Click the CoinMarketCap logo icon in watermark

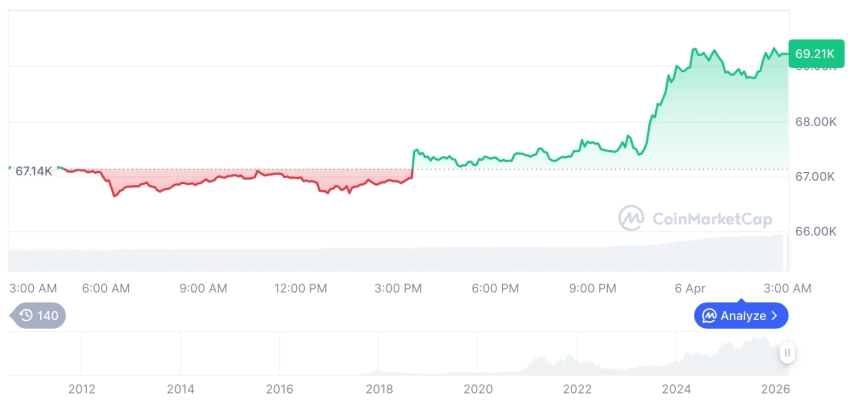coord(631,218)
